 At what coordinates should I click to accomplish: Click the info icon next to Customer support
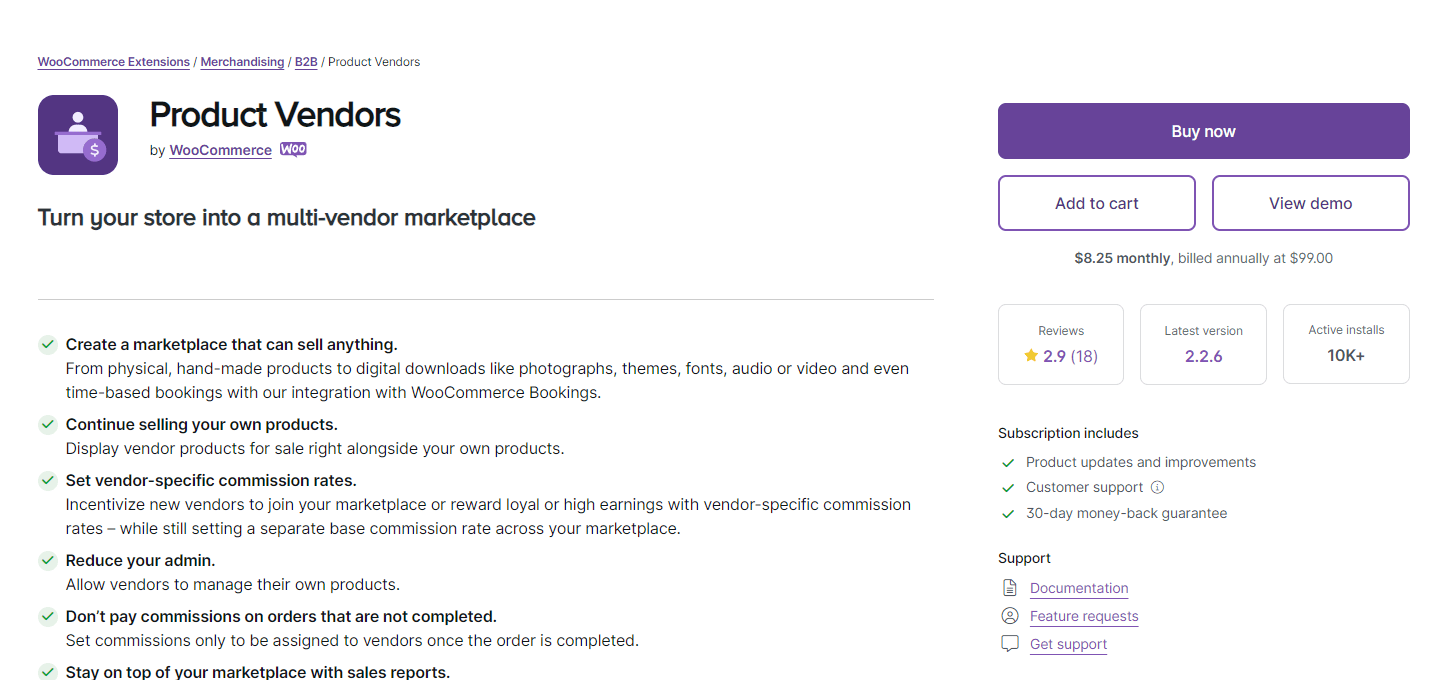pos(1158,488)
